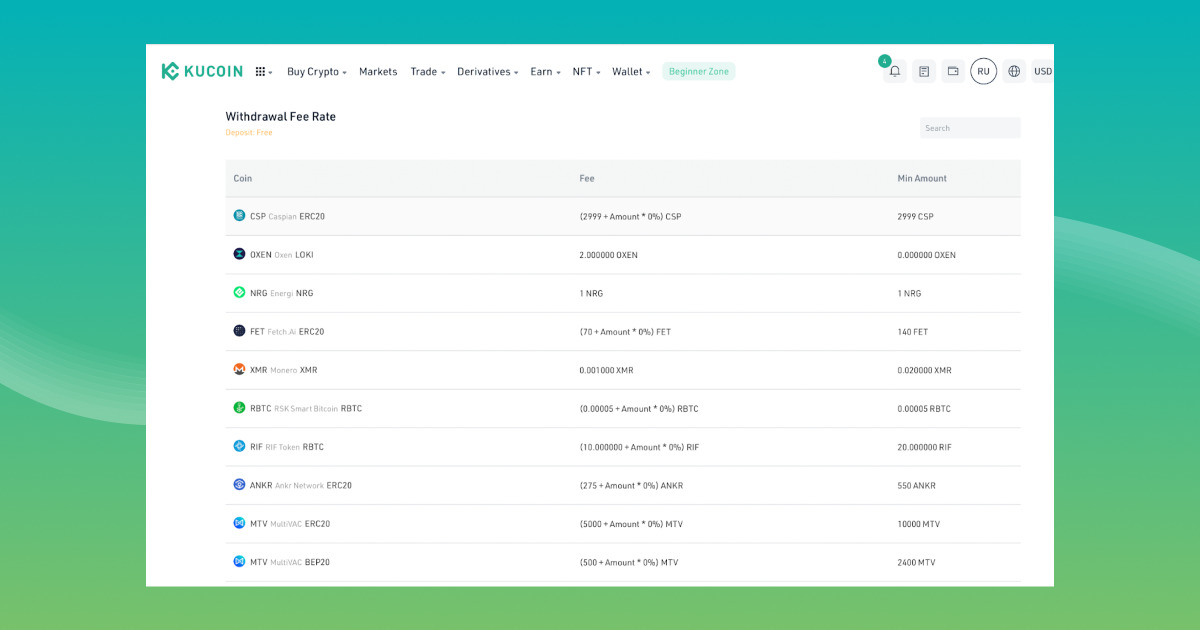Expand the Derivatives dropdown menu
Image resolution: width=1200 pixels, height=630 pixels.
pyautogui.click(x=487, y=72)
